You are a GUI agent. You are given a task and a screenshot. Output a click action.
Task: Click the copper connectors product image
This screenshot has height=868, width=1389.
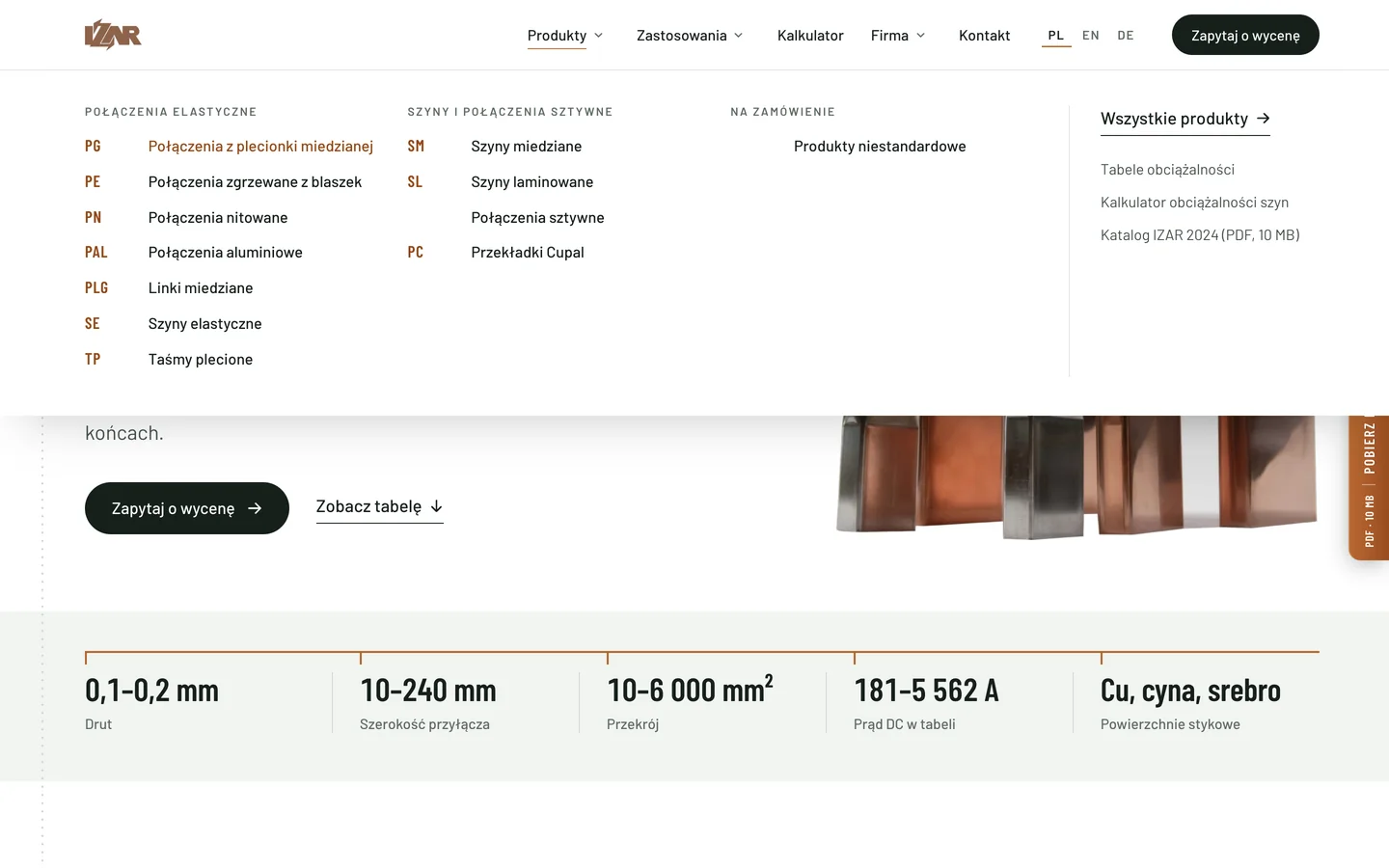coord(1076,476)
